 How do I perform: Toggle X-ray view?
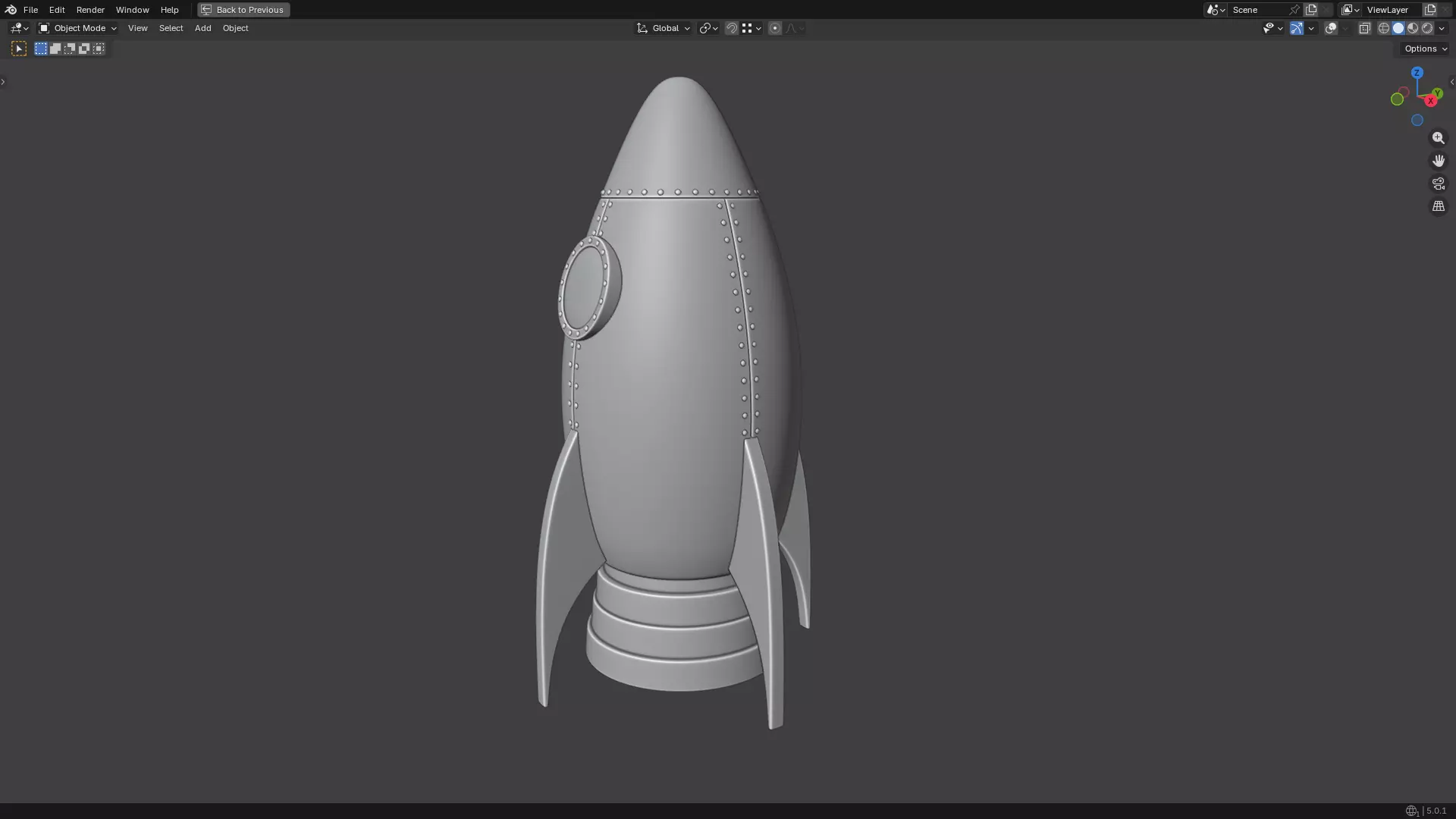pos(1364,28)
